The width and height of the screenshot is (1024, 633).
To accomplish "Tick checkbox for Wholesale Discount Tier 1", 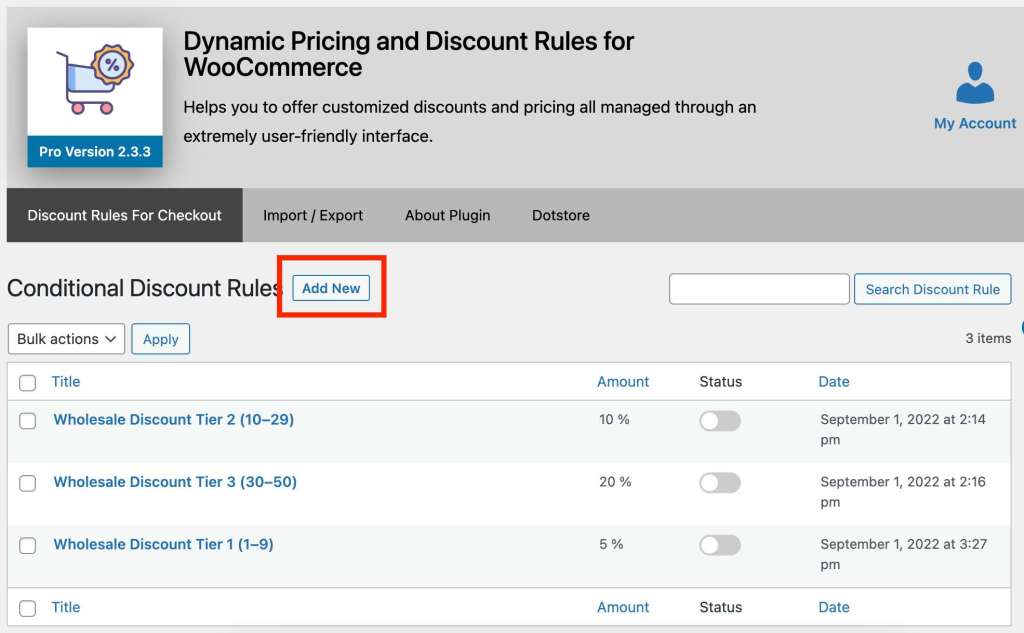I will 27,545.
